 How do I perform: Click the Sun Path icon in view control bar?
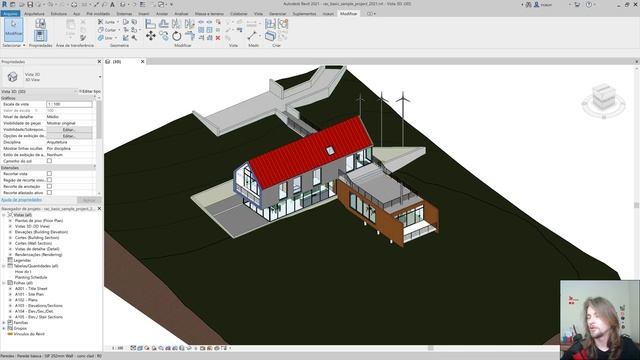point(147,348)
